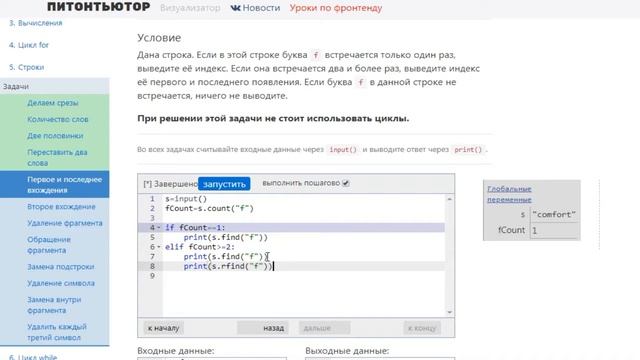
Task: Click Глобальные переменные link
Action: coord(509,194)
